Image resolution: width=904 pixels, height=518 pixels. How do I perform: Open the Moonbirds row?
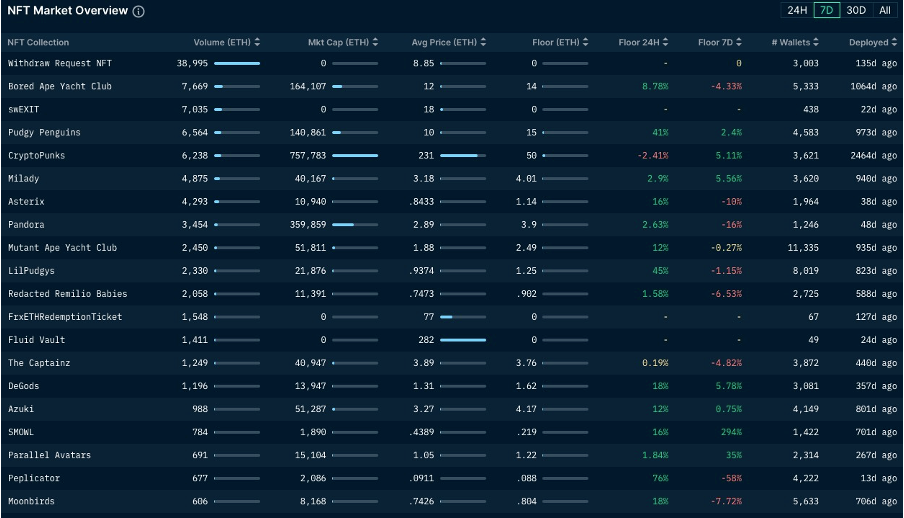click(x=31, y=501)
